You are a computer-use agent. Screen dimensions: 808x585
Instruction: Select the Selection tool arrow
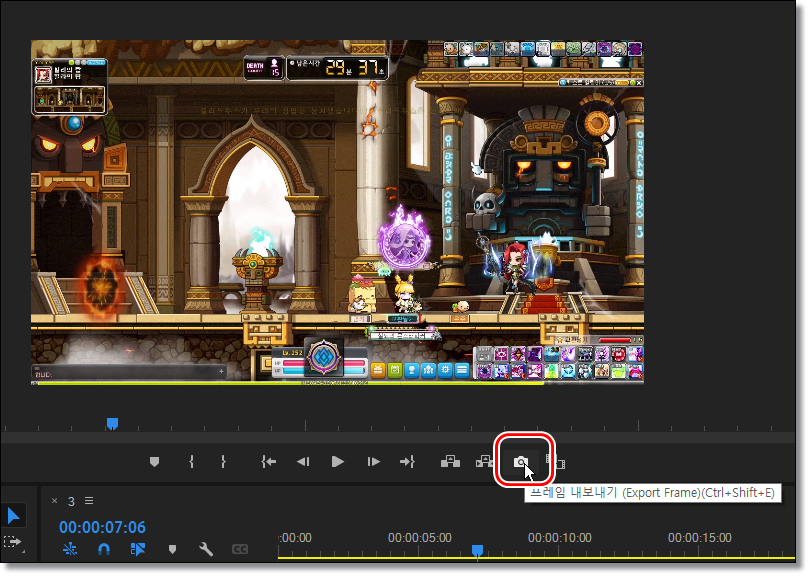click(x=14, y=516)
